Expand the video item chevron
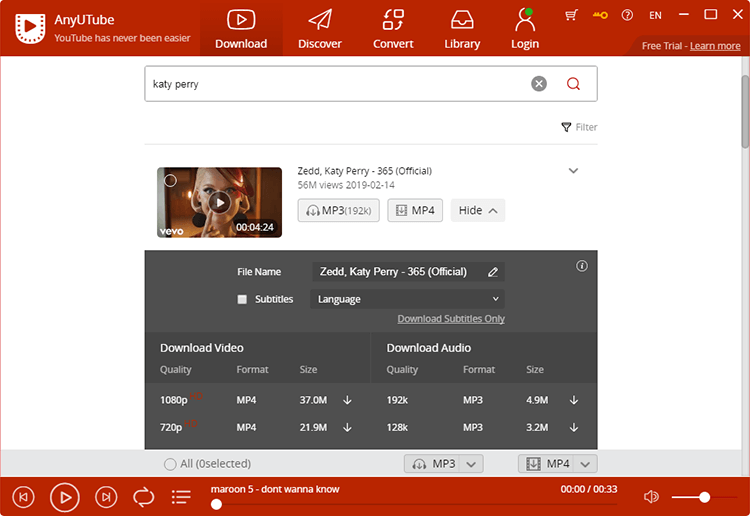The image size is (750, 516). (573, 171)
